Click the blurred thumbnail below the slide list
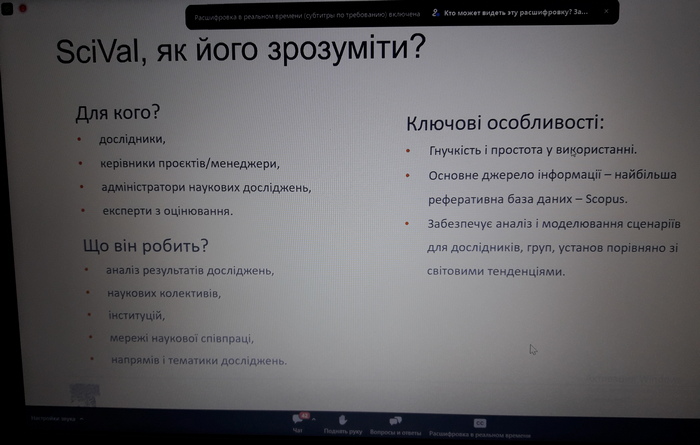 (x=85, y=394)
